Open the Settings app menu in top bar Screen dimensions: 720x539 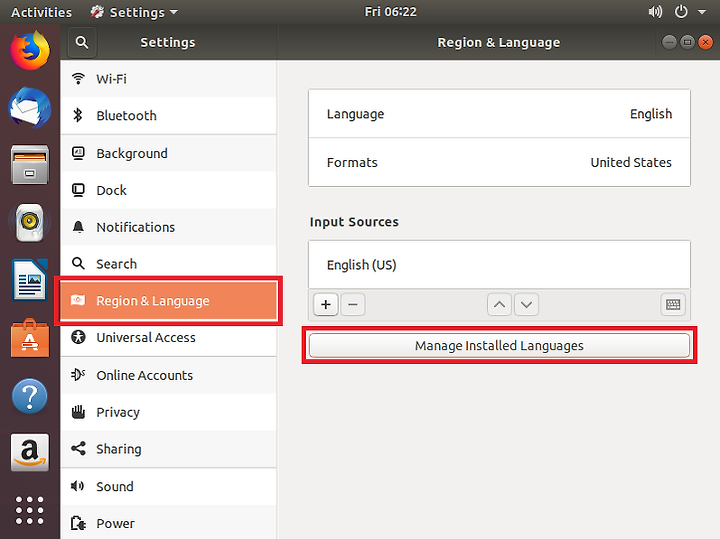[134, 12]
